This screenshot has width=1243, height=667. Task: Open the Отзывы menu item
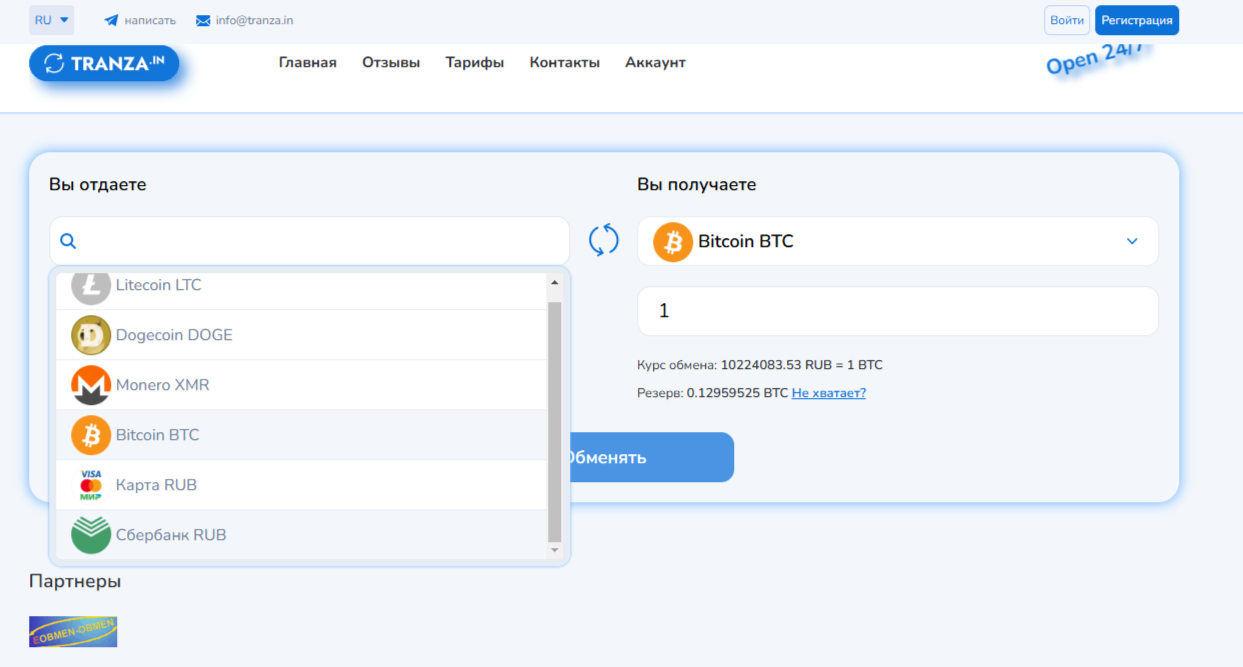click(x=391, y=62)
